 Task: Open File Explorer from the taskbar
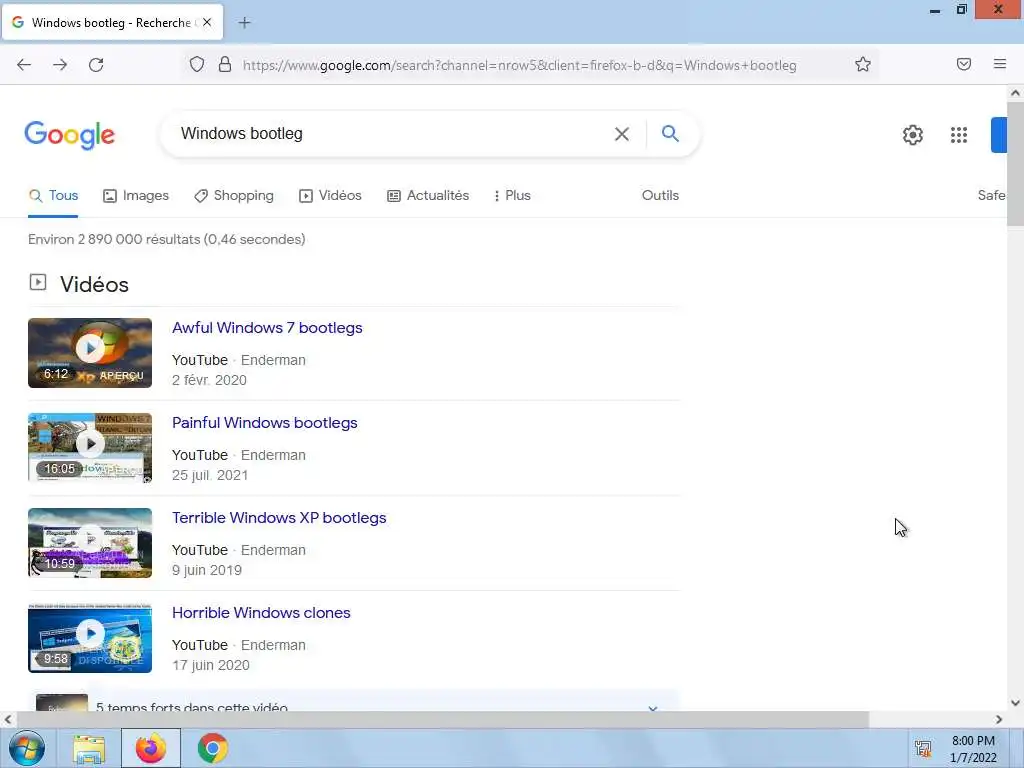coord(89,749)
